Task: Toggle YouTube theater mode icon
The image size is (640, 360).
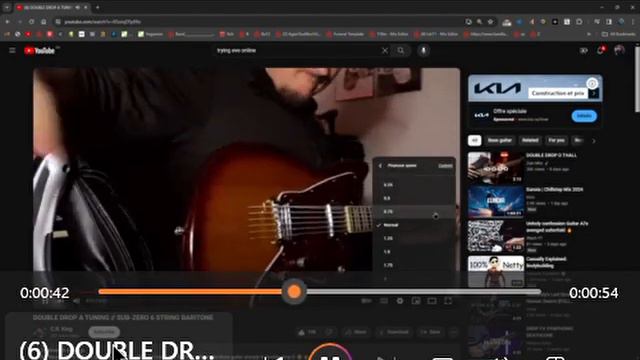Action: pyautogui.click(x=432, y=301)
